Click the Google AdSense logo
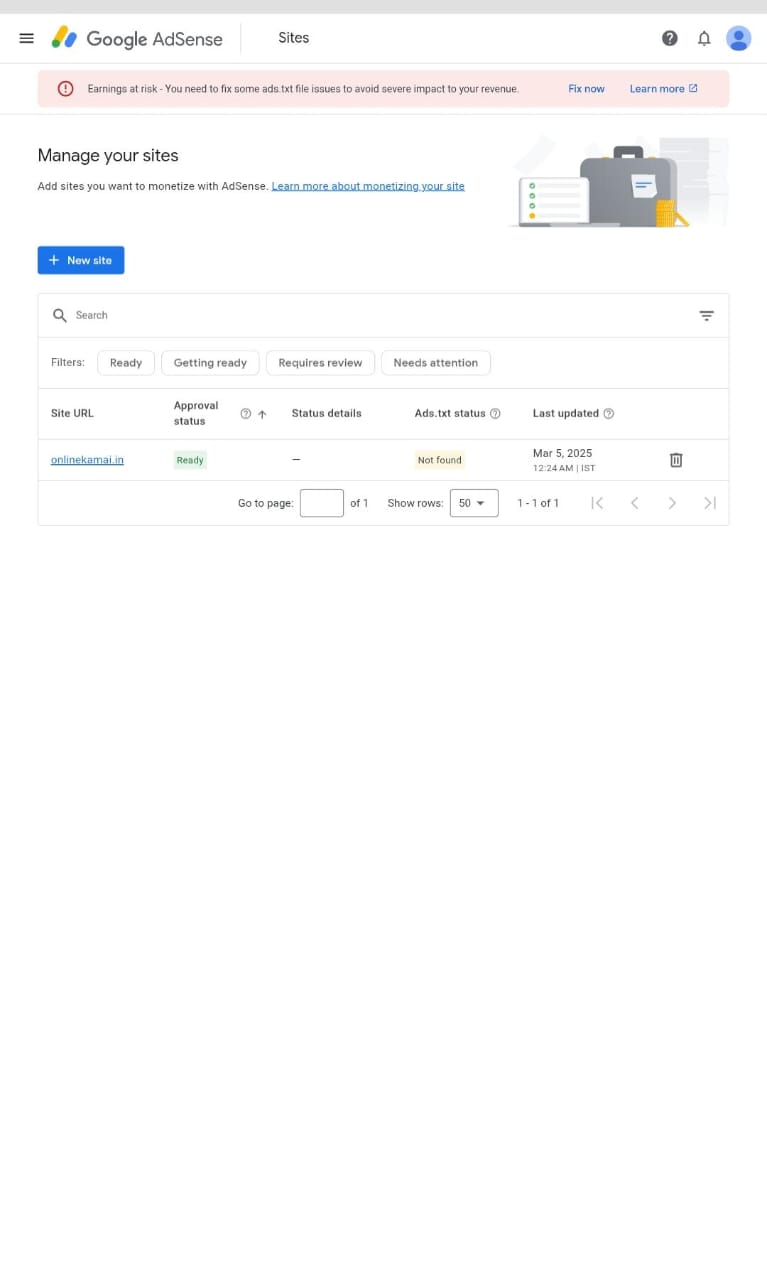767x1280 pixels. (137, 39)
